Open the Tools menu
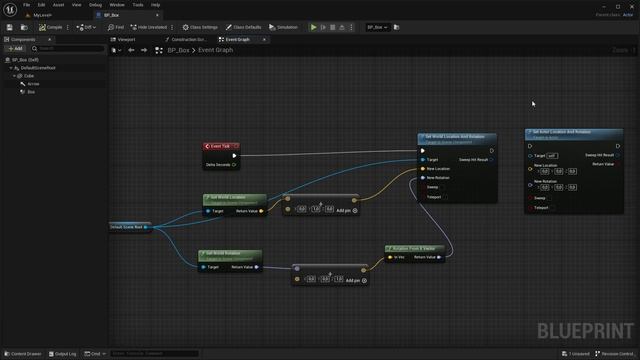This screenshot has width=640, height=360. pyautogui.click(x=138, y=5)
